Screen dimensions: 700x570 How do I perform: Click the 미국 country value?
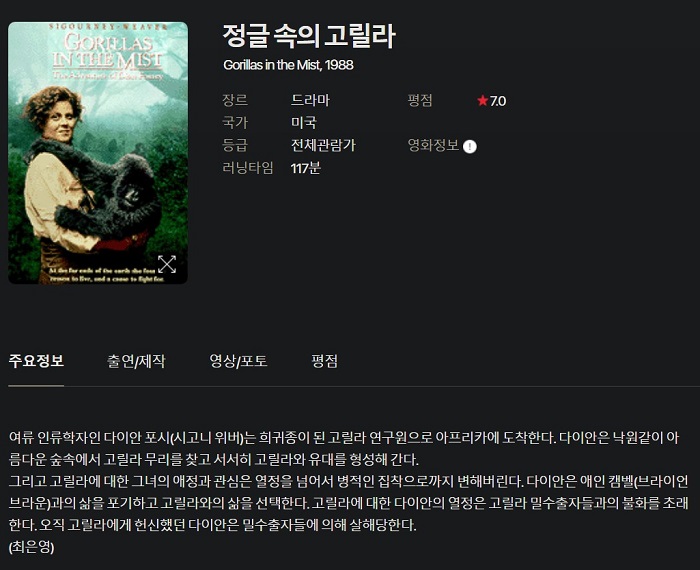click(x=304, y=122)
